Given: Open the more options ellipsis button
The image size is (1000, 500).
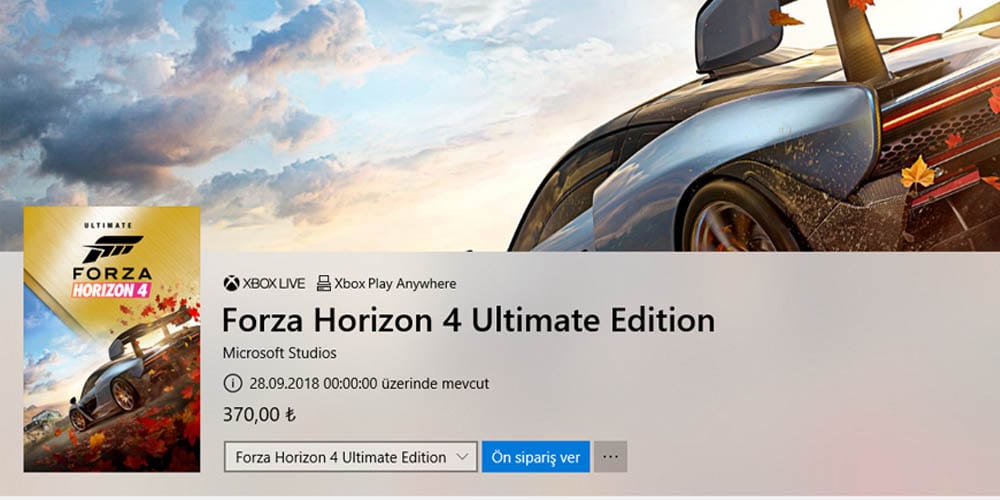Looking at the screenshot, I should [x=610, y=457].
